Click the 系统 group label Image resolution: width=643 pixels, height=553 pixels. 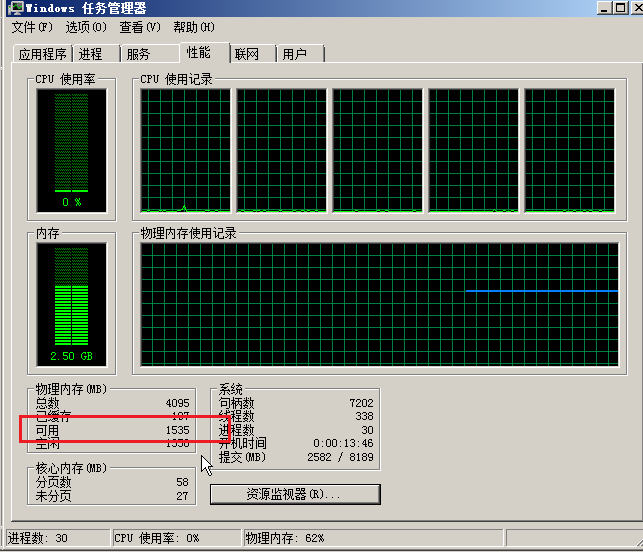(x=230, y=389)
